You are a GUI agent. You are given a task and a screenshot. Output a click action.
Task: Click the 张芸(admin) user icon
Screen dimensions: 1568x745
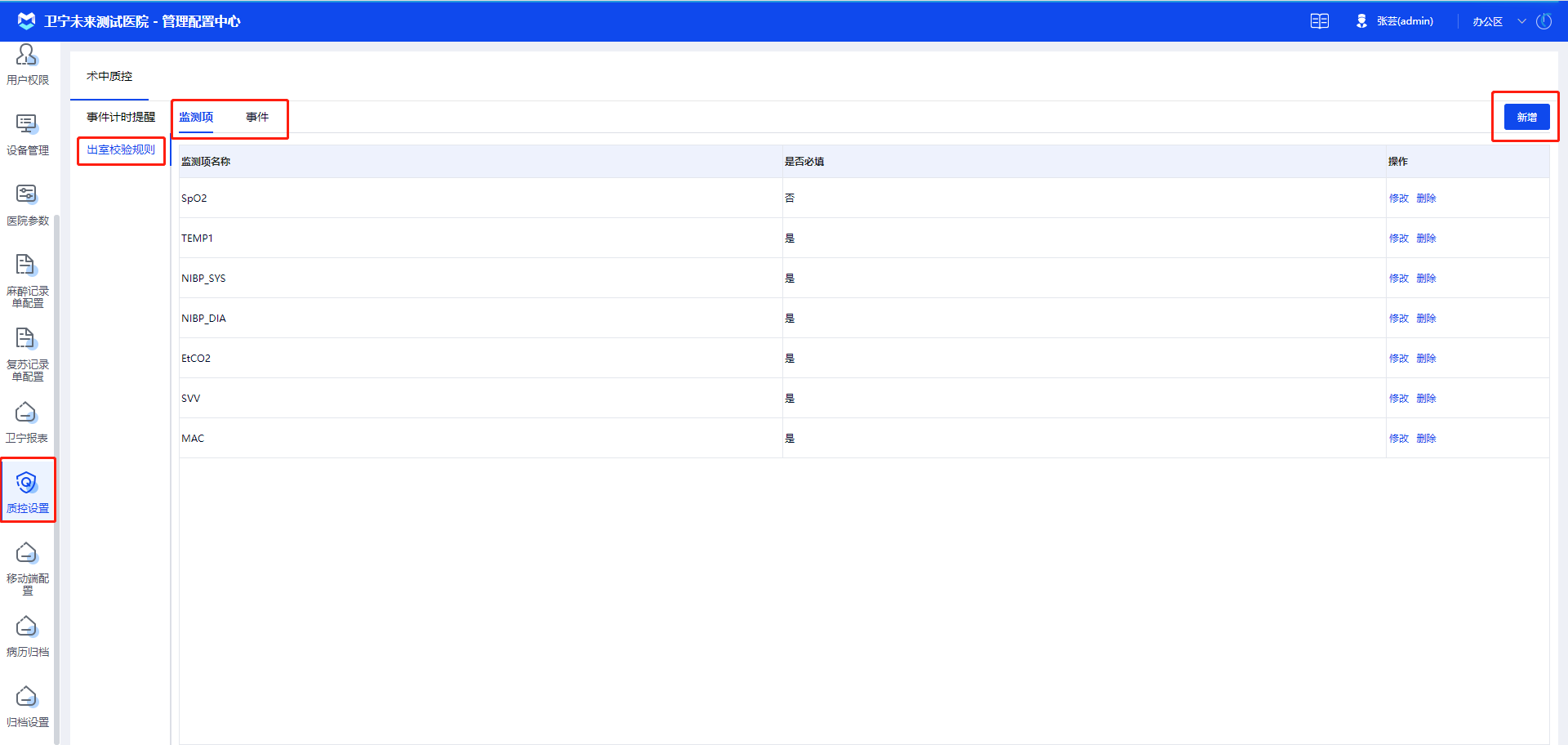1361,21
